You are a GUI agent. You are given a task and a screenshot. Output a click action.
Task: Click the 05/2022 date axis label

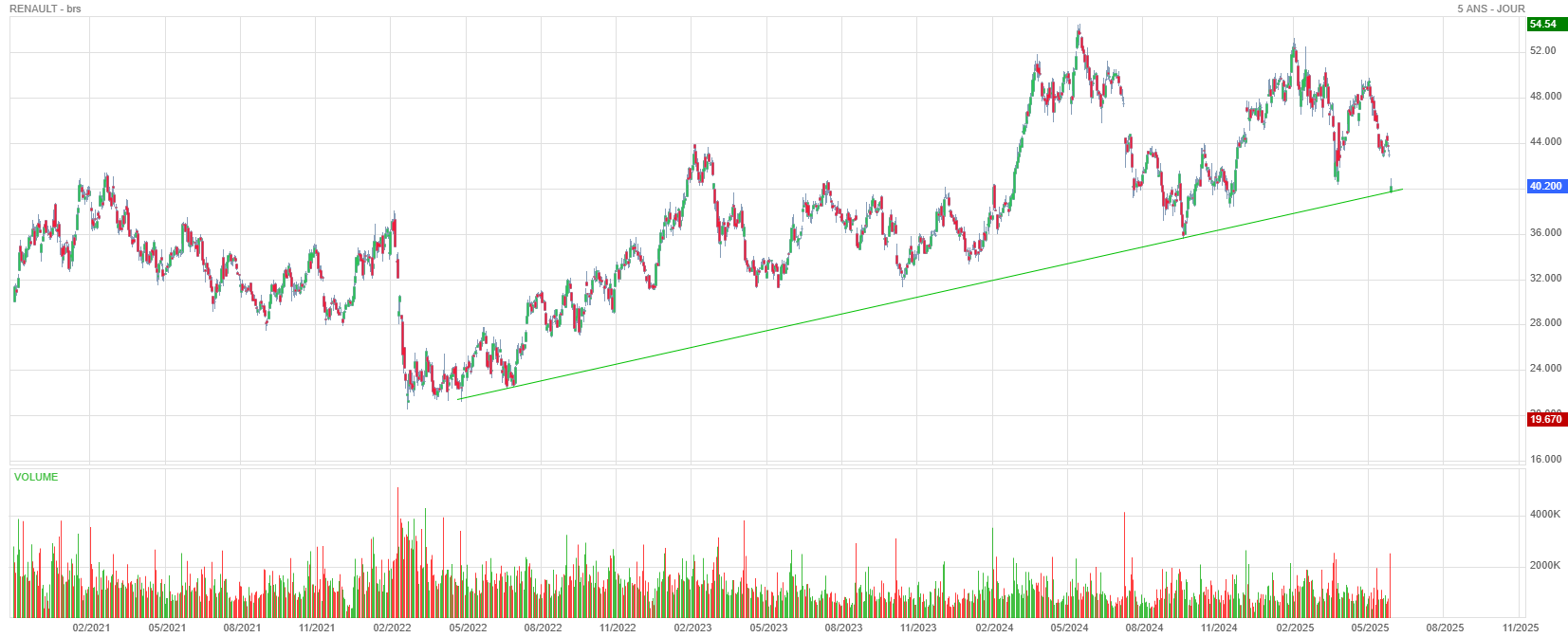point(468,628)
